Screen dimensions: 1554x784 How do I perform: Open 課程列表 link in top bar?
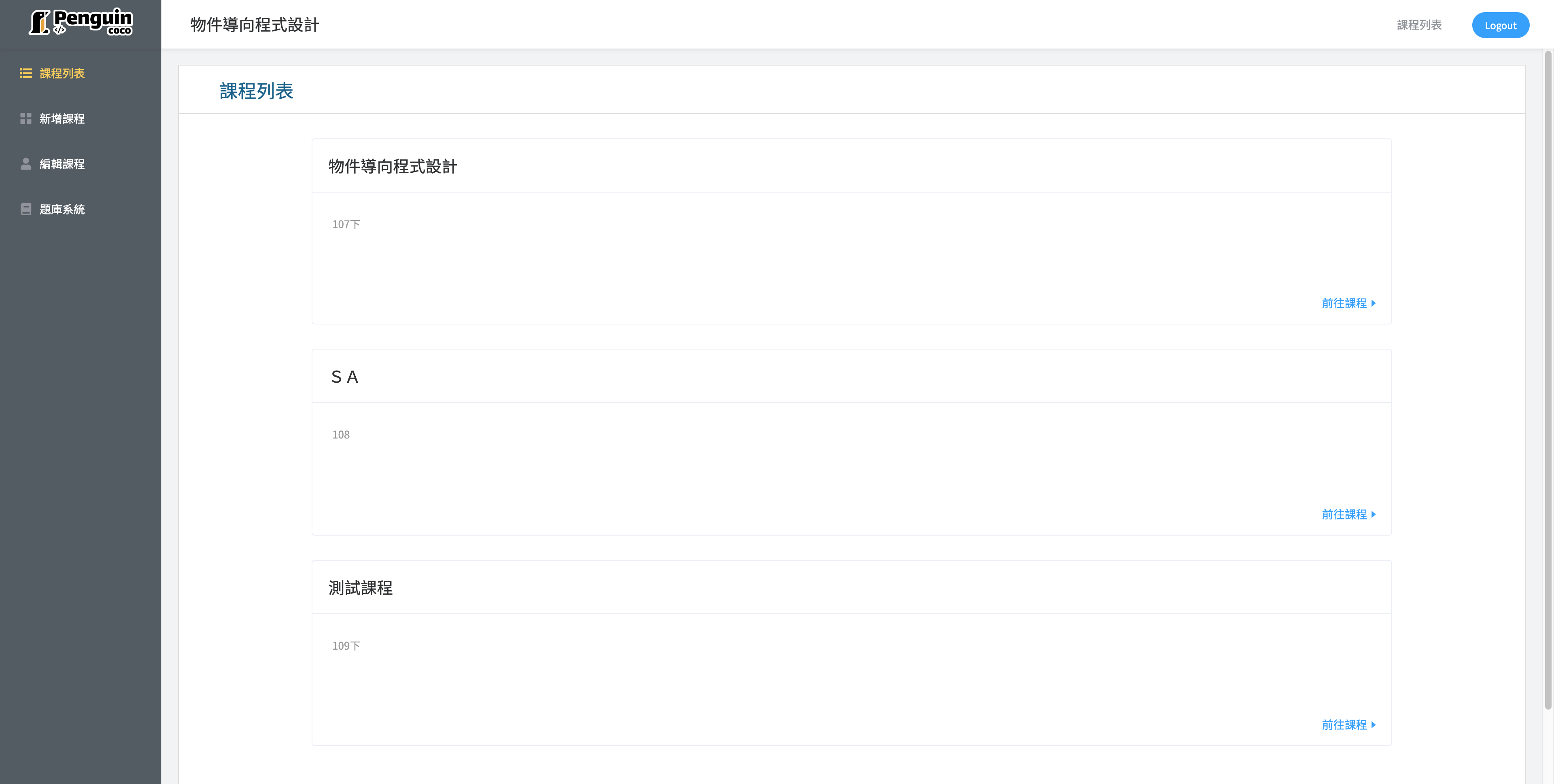pyautogui.click(x=1419, y=25)
